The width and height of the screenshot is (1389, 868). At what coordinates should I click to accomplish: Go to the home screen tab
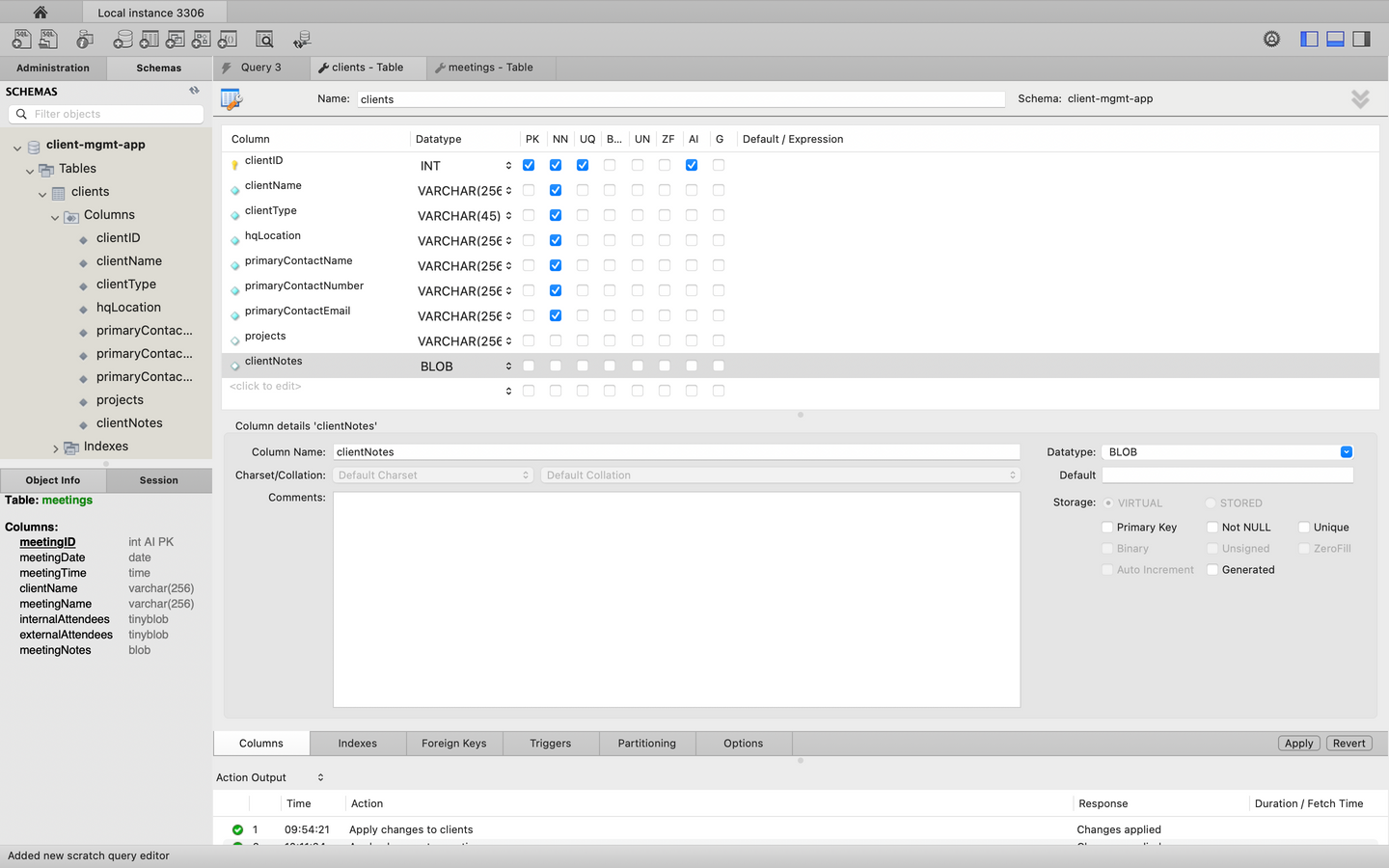point(40,13)
